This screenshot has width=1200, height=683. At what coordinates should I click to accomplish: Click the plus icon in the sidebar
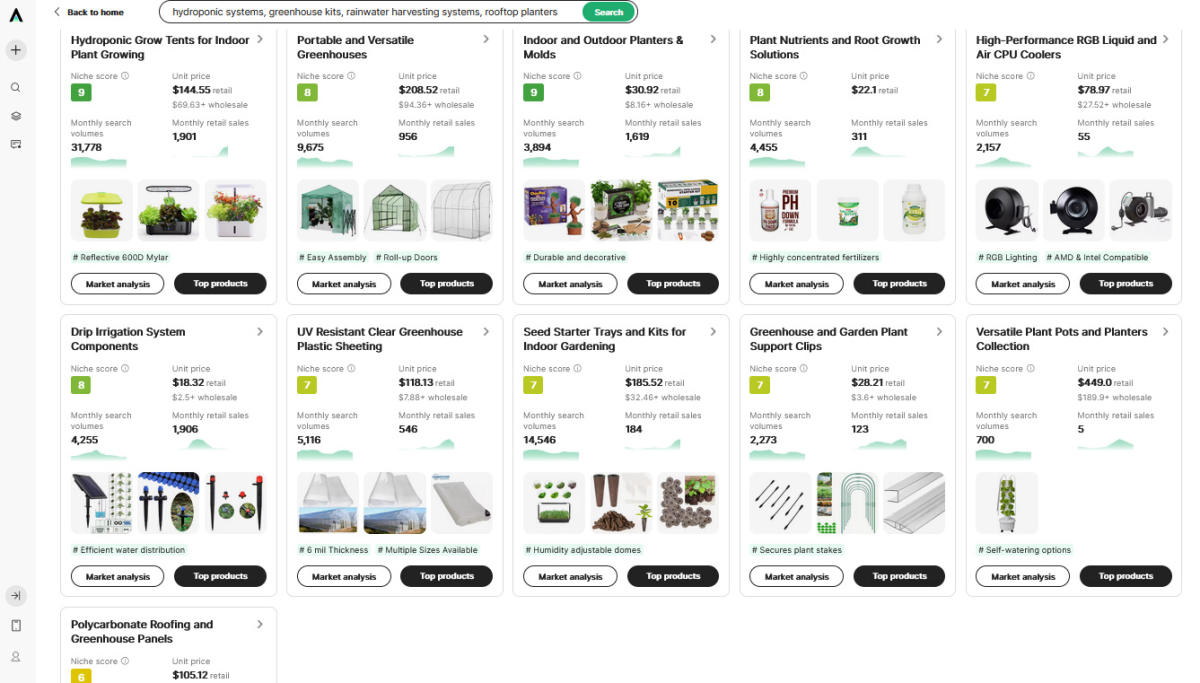click(16, 50)
